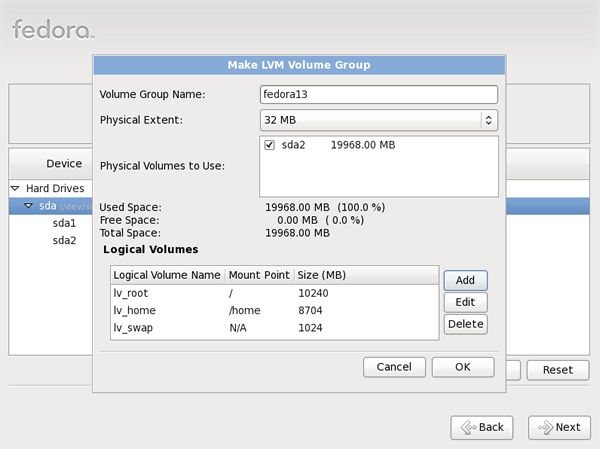
Task: Click the Physical Extent spinner arrows
Action: tap(489, 120)
